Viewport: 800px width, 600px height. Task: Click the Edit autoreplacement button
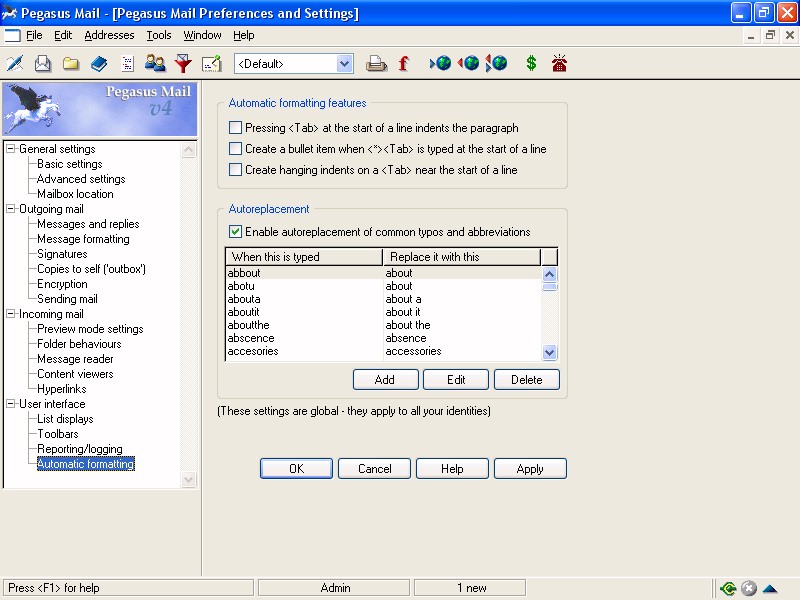pos(456,380)
